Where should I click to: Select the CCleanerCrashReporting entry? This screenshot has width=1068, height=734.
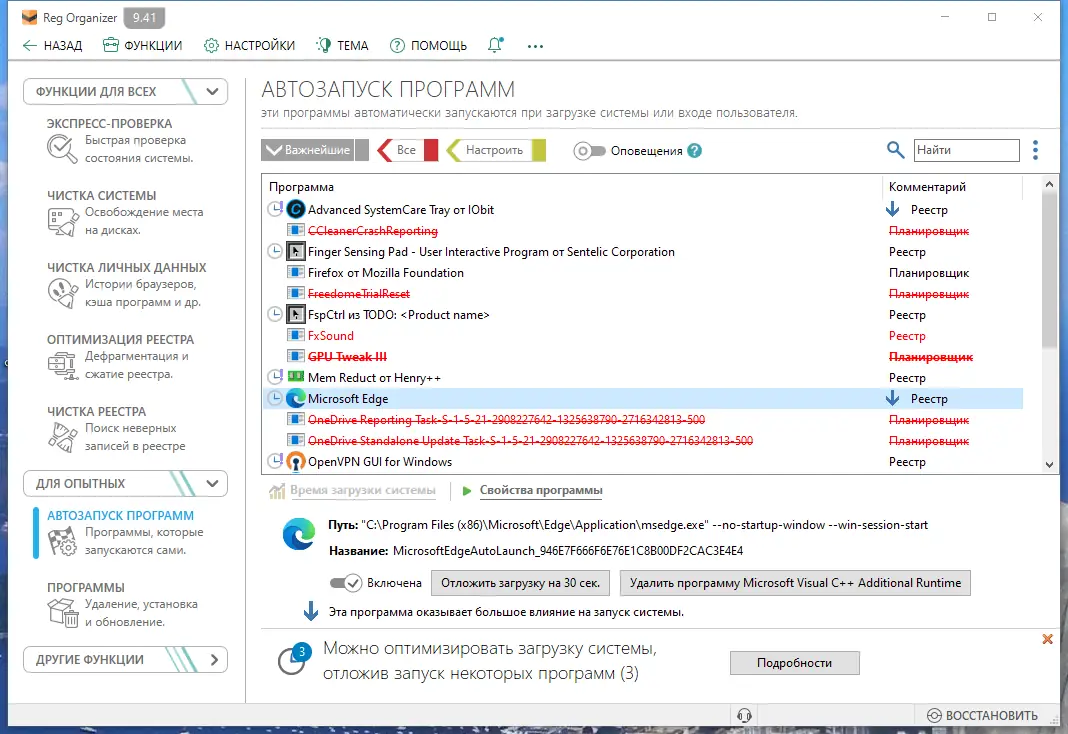pyautogui.click(x=642, y=231)
